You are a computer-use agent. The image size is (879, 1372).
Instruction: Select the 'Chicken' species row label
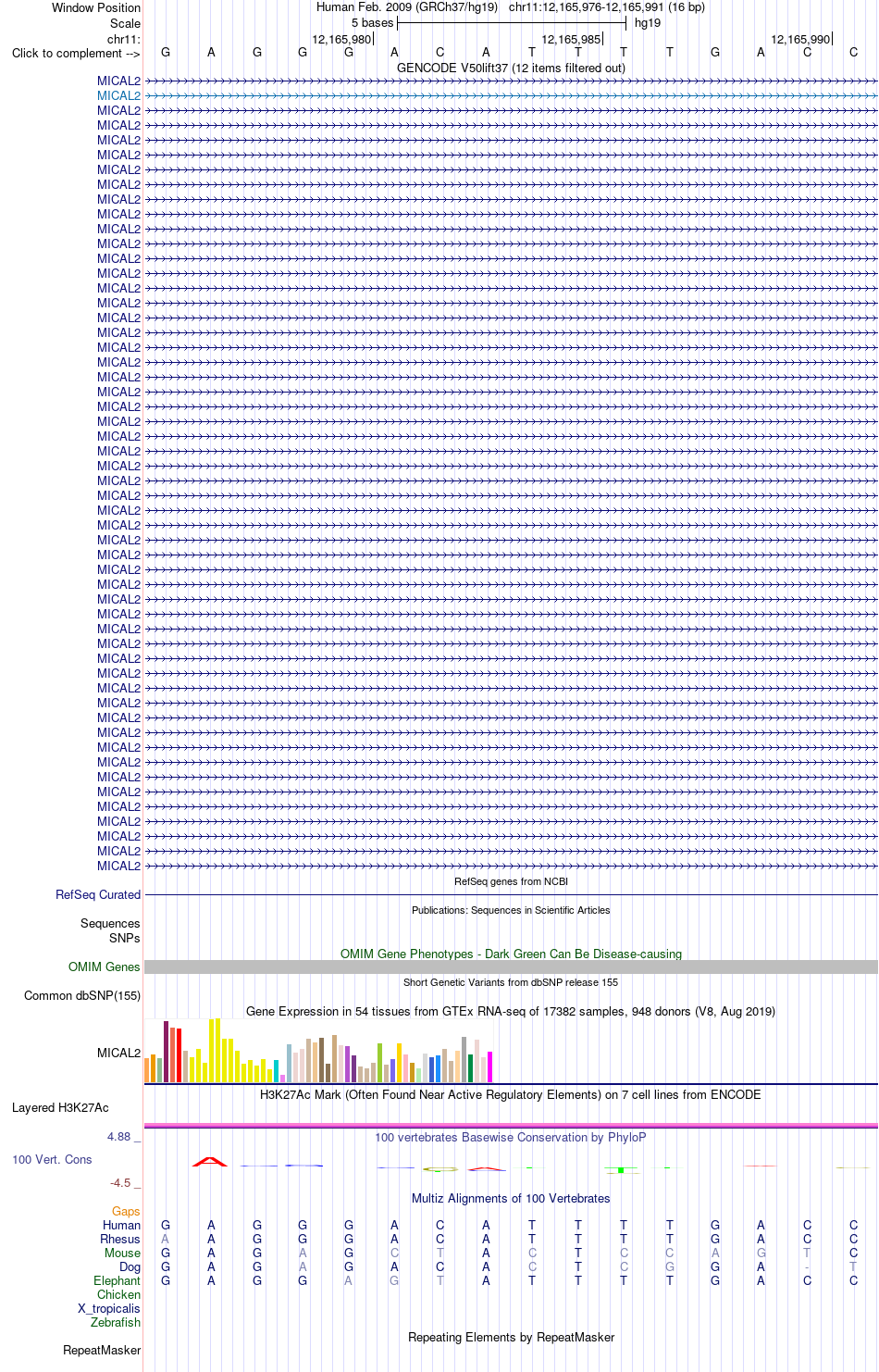[118, 1294]
